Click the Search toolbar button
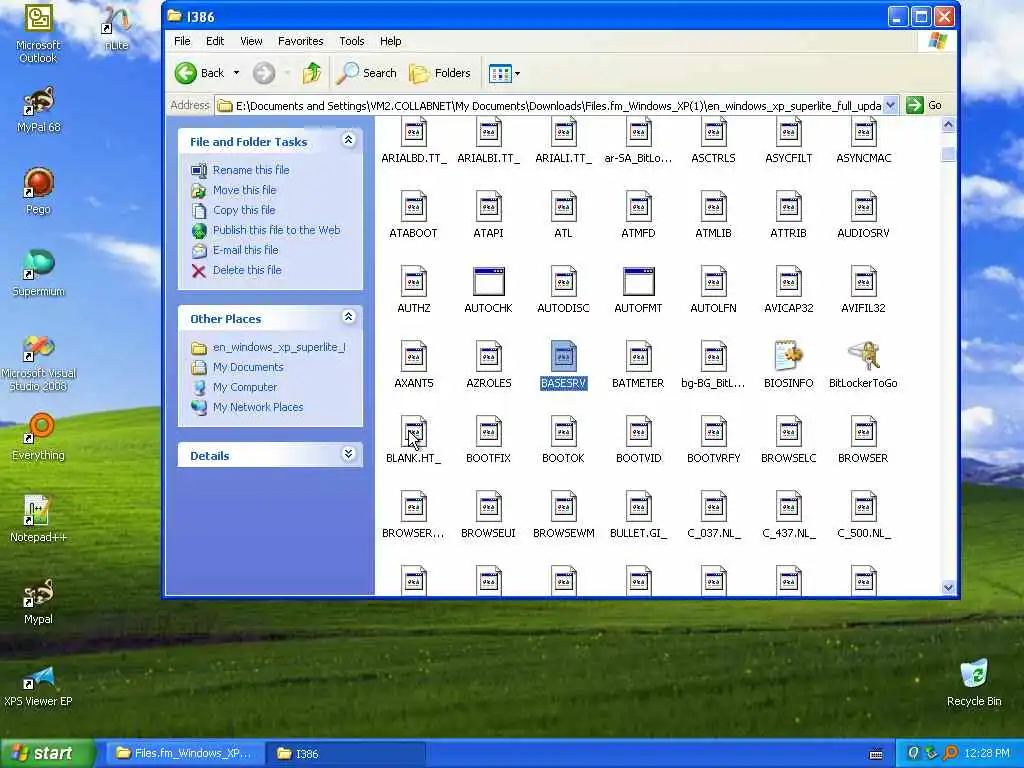Screen dimensions: 1024x768 [x=367, y=73]
